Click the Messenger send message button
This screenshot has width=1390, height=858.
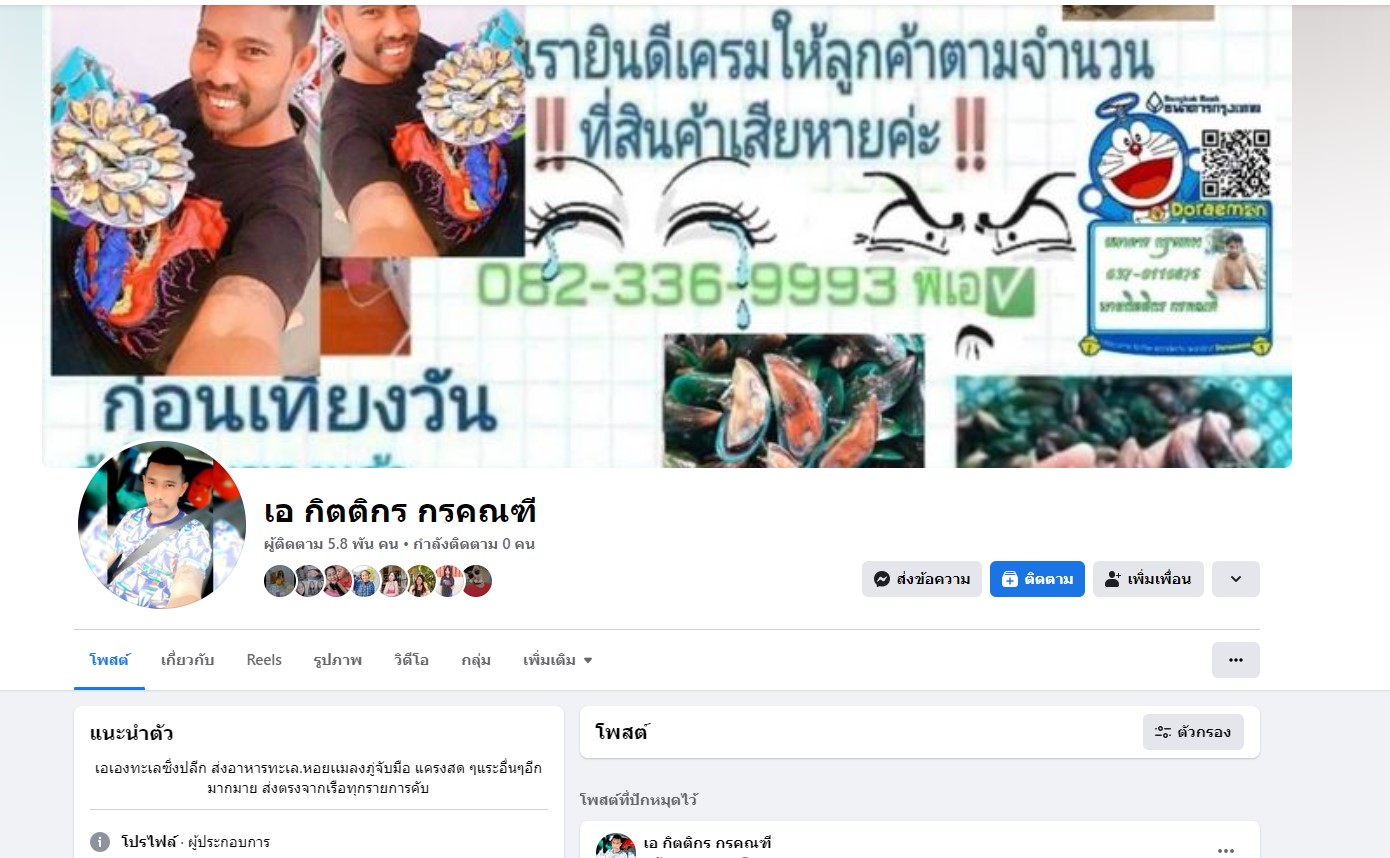[921, 579]
